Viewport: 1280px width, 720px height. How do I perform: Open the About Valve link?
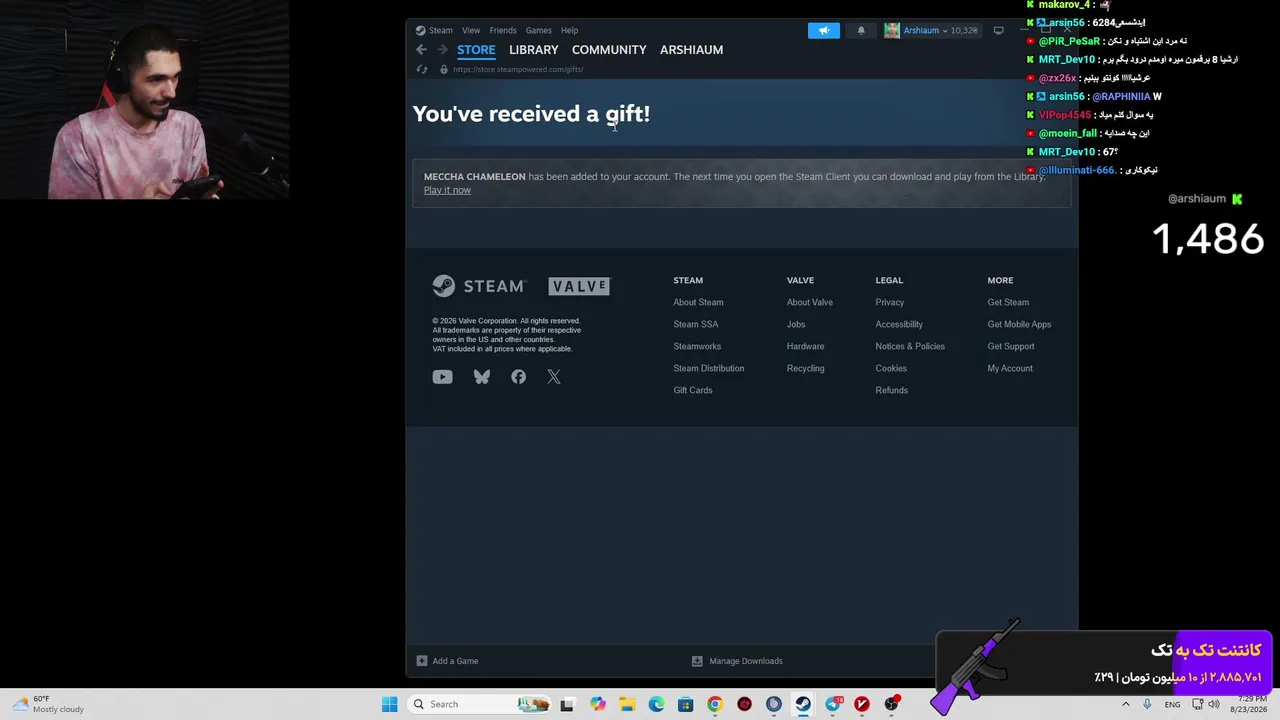tap(810, 302)
